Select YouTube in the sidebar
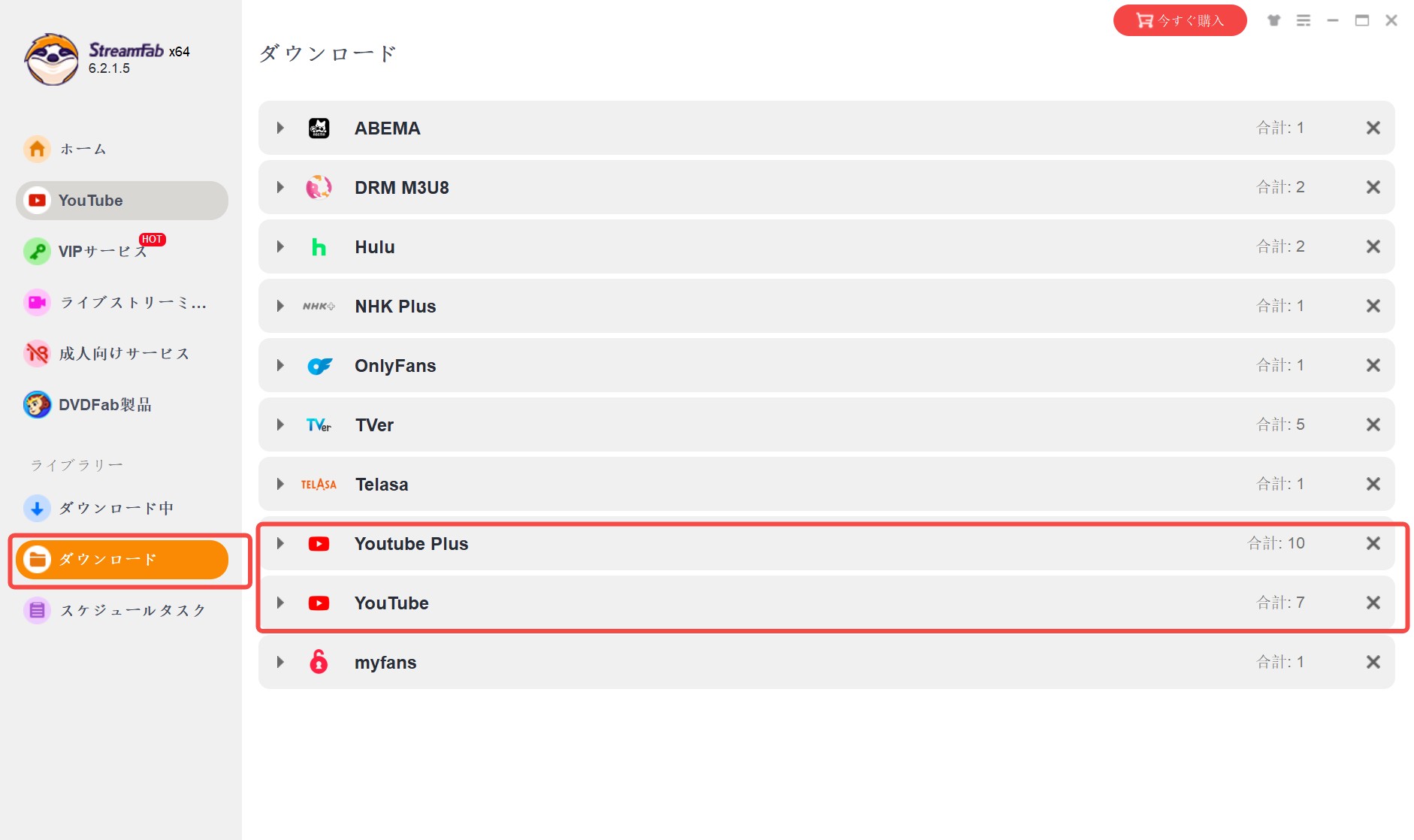The image size is (1414, 840). pyautogui.click(x=122, y=201)
